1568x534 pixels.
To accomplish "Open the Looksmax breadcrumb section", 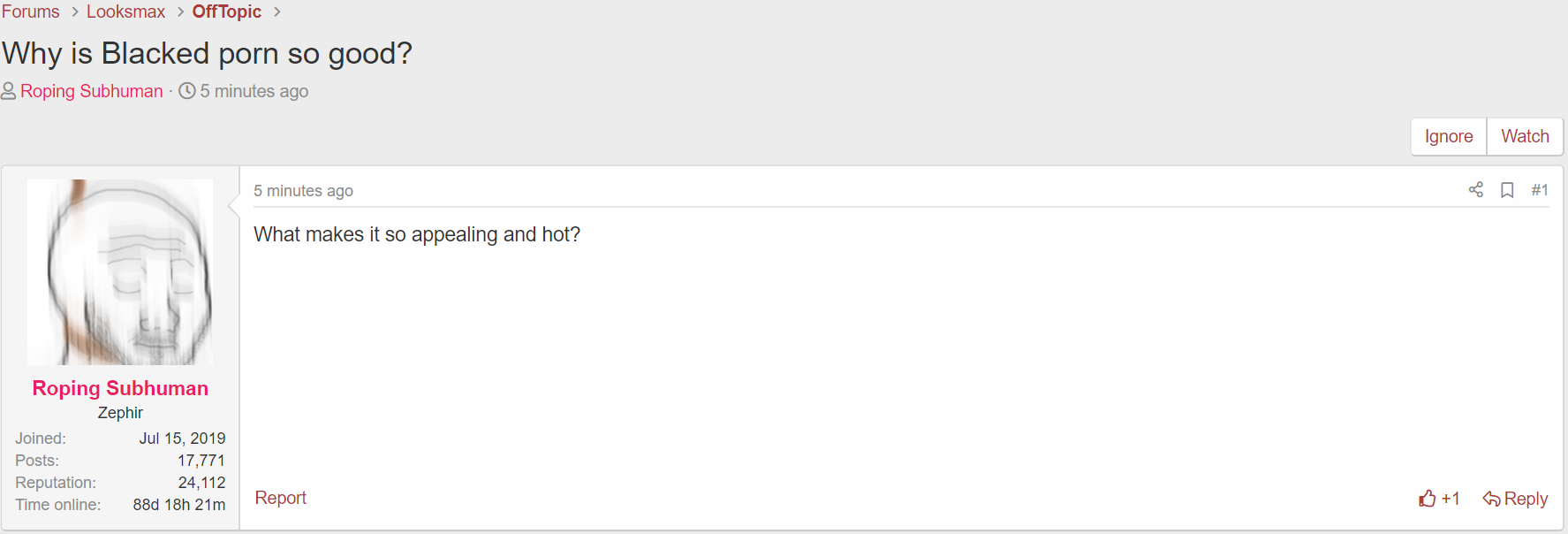I will click(x=125, y=12).
